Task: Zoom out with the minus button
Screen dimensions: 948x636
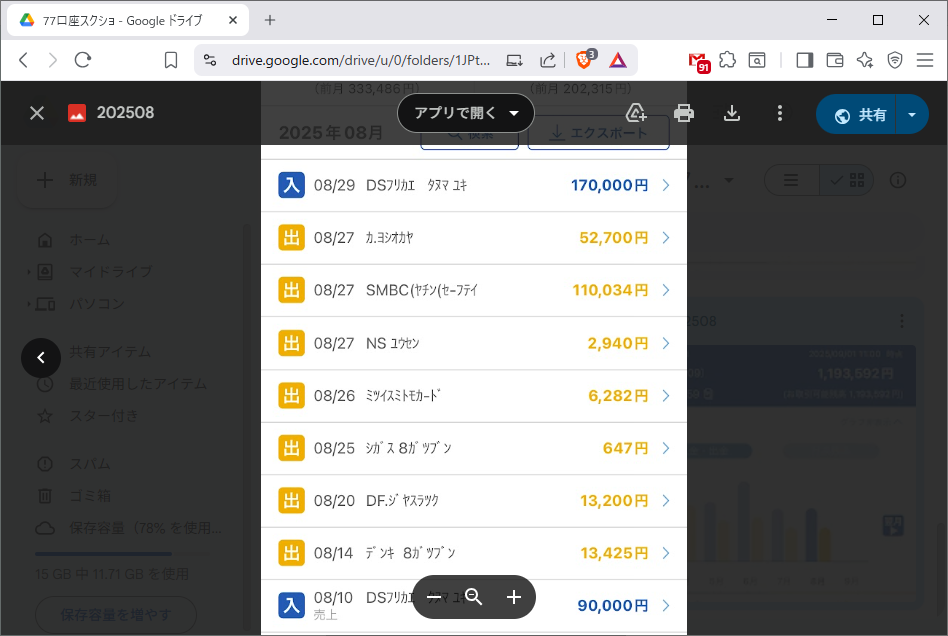Action: click(x=434, y=597)
